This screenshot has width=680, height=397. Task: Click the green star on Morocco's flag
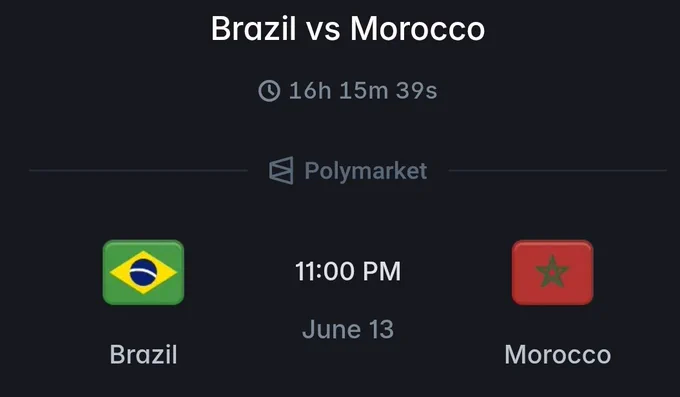[x=552, y=272]
